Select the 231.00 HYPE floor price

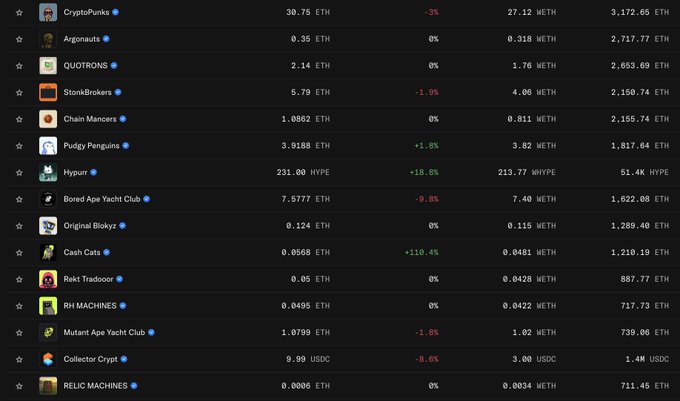(303, 172)
